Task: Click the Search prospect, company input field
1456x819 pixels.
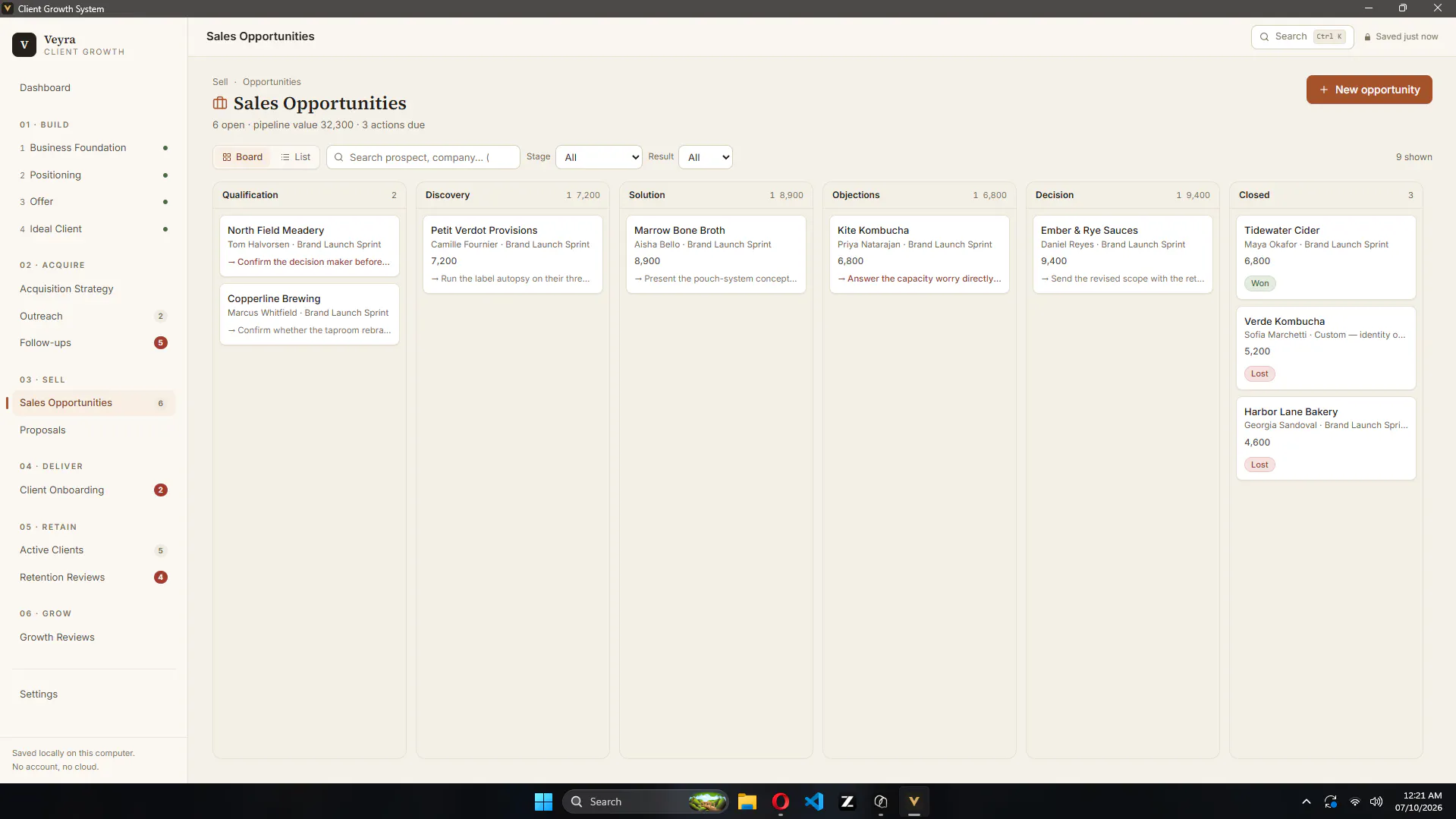Action: click(423, 157)
